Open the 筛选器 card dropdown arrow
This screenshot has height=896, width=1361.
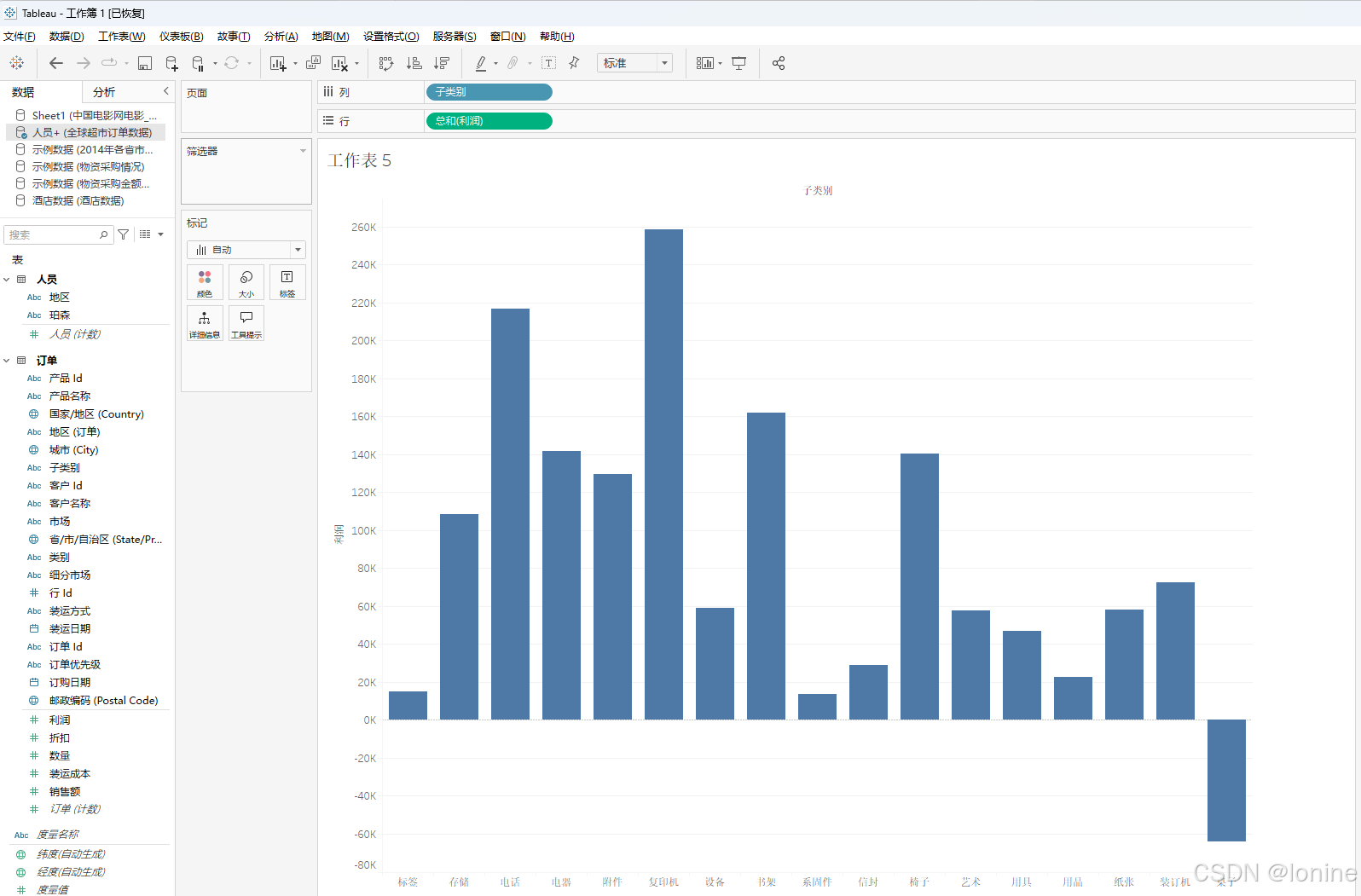tap(303, 151)
